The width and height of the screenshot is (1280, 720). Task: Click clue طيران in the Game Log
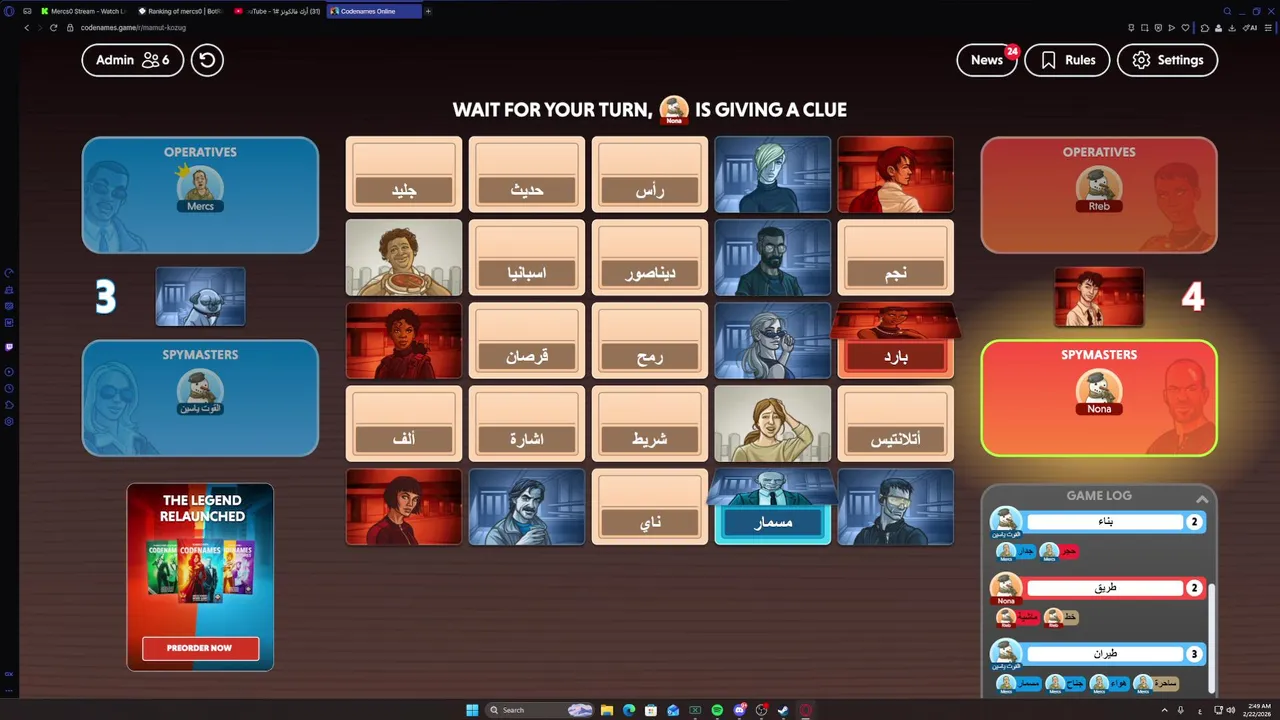[1105, 654]
